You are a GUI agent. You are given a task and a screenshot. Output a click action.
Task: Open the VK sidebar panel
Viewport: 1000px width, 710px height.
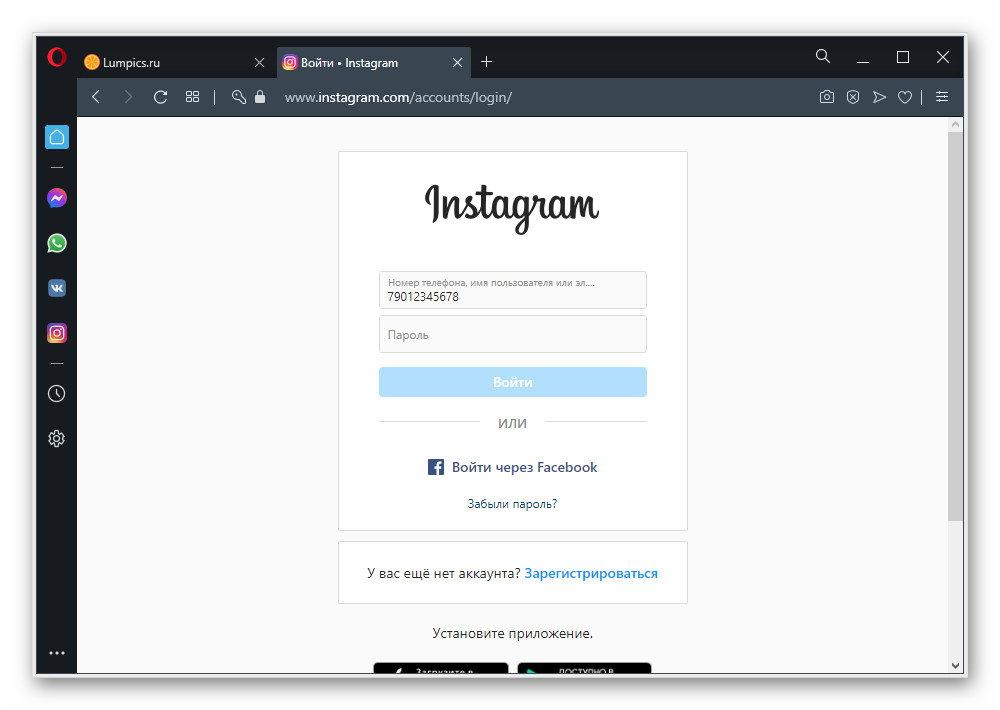(x=57, y=288)
